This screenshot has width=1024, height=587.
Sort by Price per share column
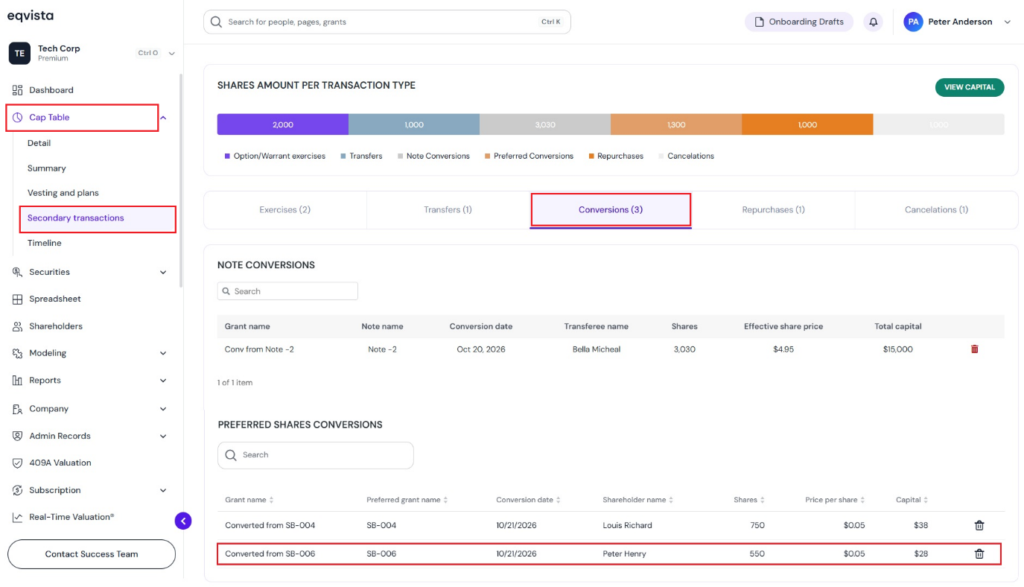pos(835,500)
